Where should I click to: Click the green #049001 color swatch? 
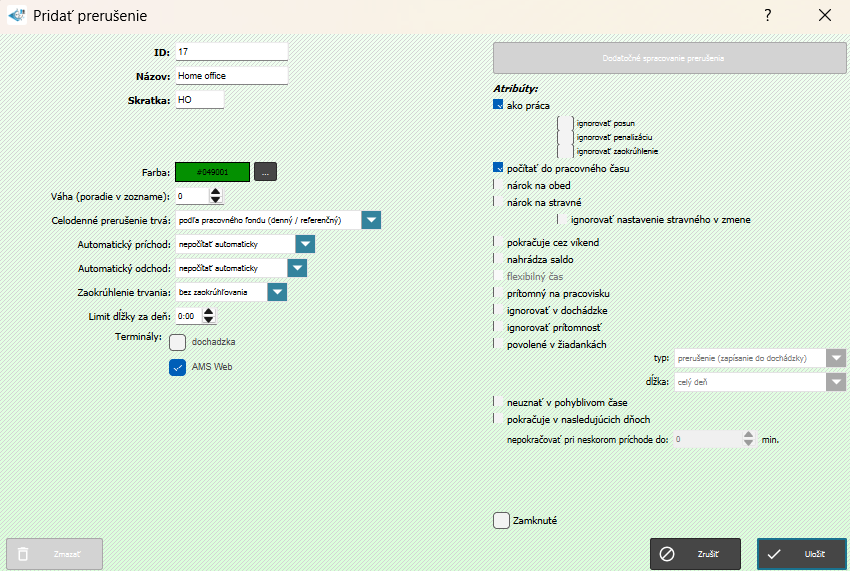point(212,172)
